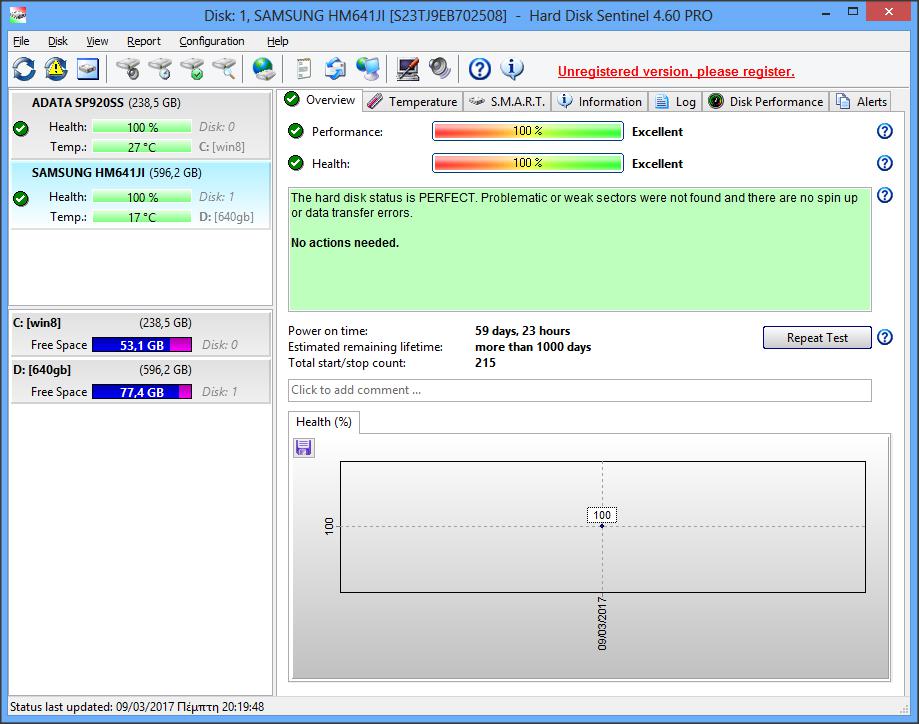919x724 pixels.
Task: Click the notepad report toolbar icon
Action: click(304, 69)
